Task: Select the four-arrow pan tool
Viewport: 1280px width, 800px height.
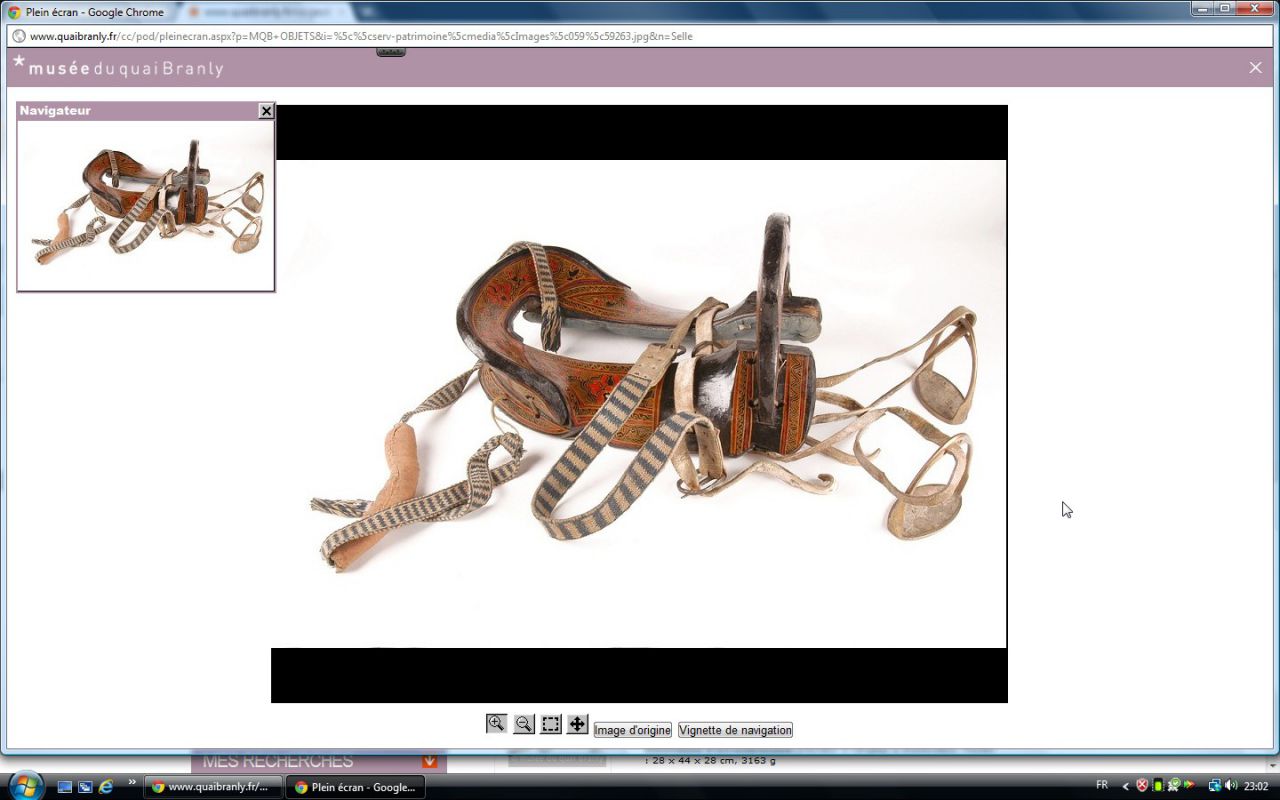Action: point(577,724)
